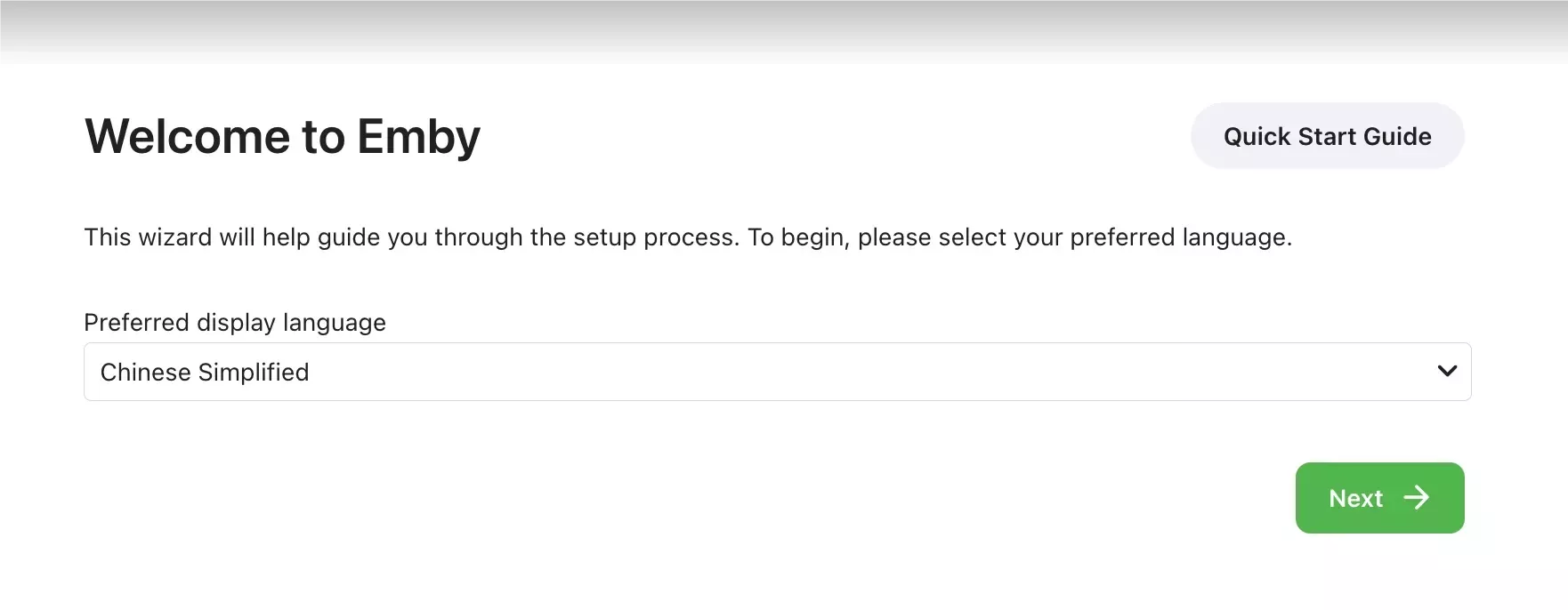Click the Welcome to Emby heading

282,137
